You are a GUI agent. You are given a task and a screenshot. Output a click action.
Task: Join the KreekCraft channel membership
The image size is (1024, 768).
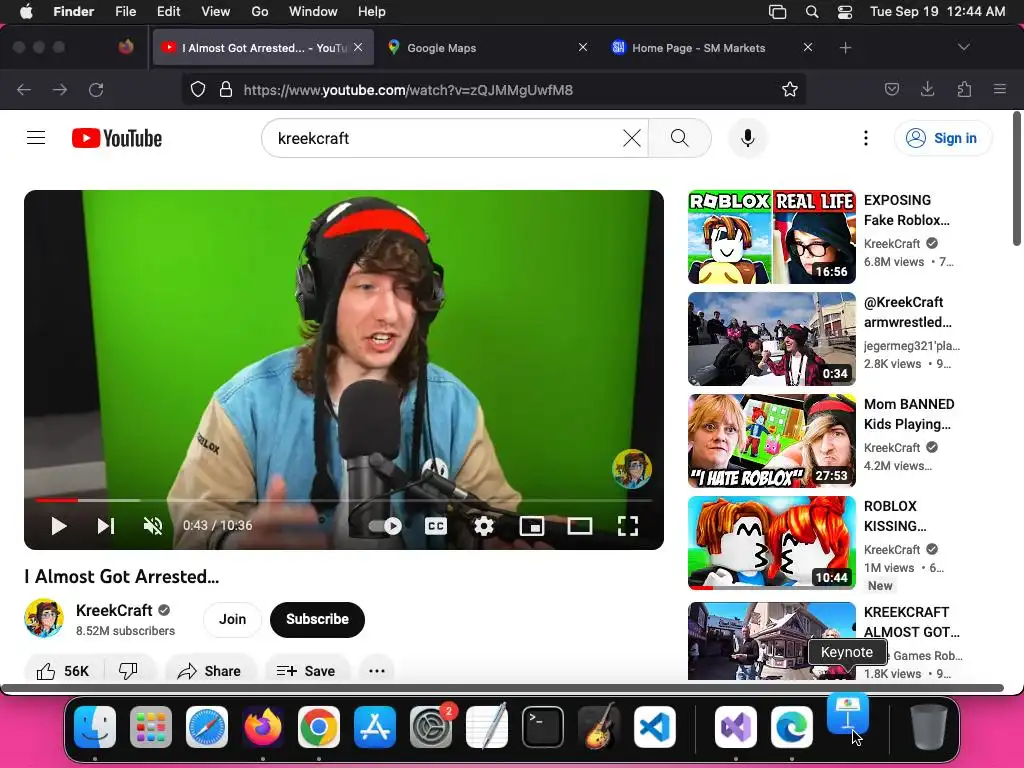click(x=232, y=619)
